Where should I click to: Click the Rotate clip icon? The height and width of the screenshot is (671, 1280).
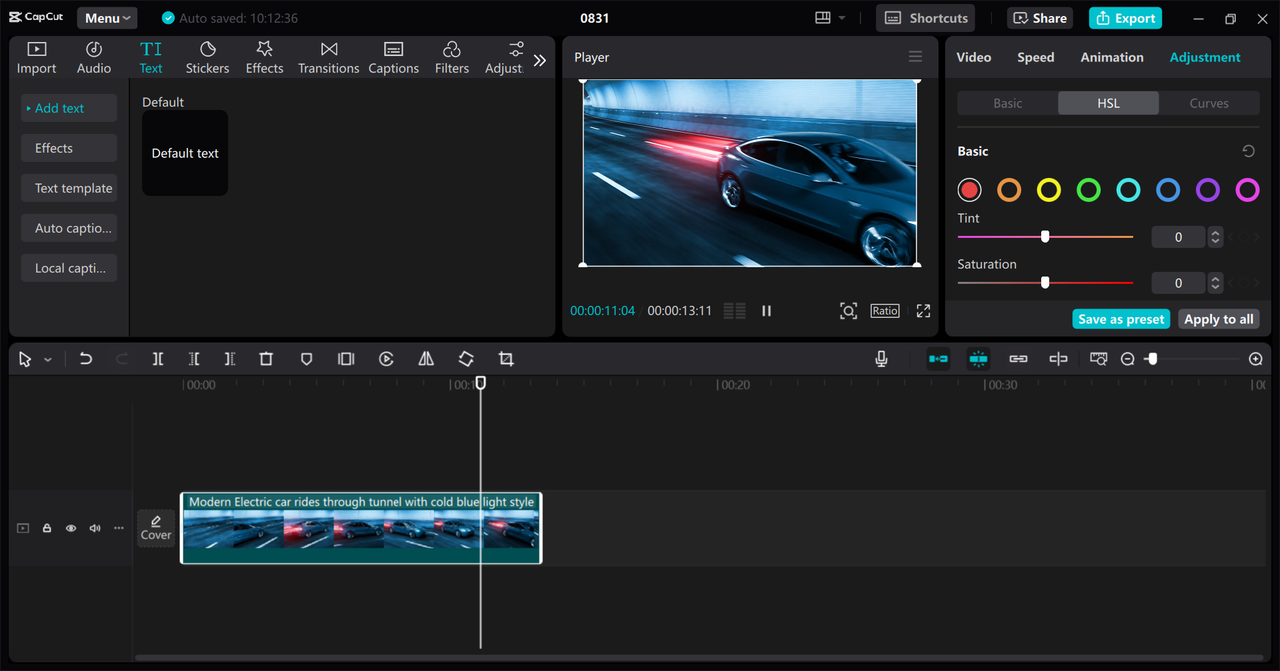pos(466,359)
